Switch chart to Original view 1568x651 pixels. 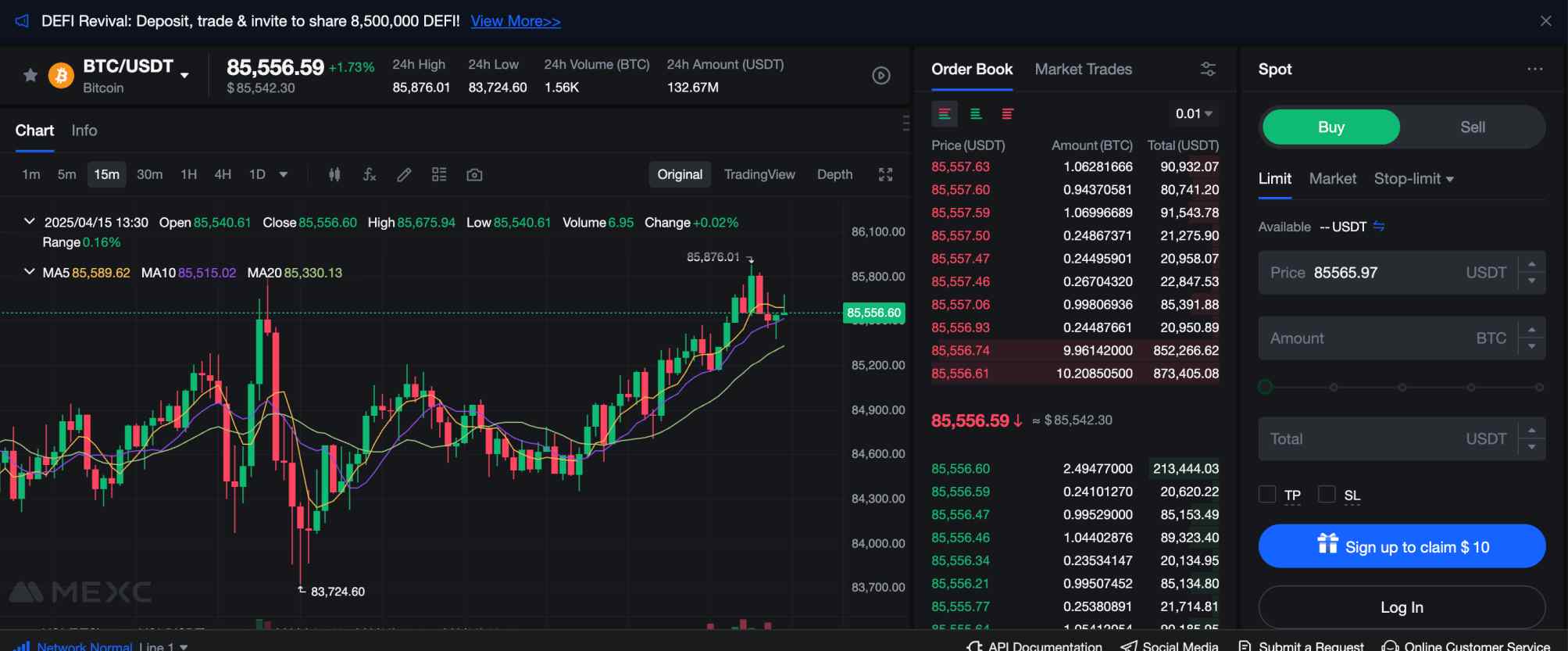[680, 174]
